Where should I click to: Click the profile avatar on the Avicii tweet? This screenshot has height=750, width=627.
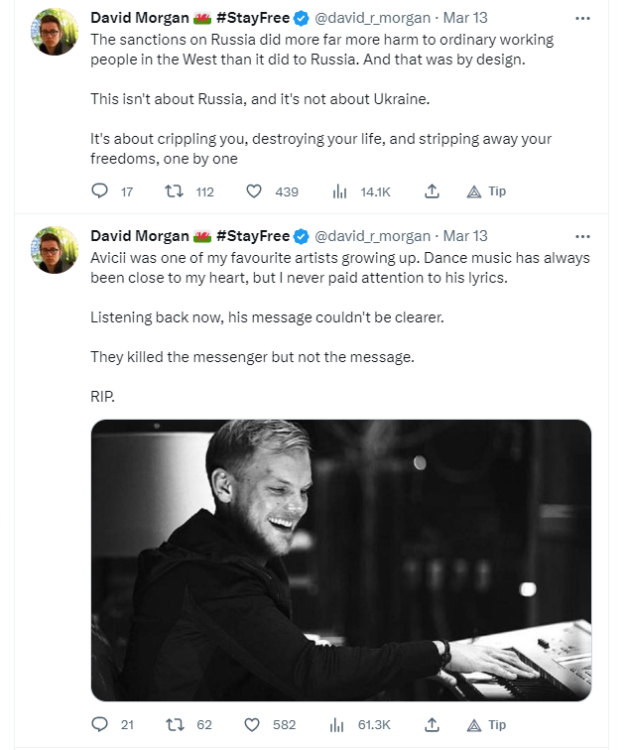[55, 250]
